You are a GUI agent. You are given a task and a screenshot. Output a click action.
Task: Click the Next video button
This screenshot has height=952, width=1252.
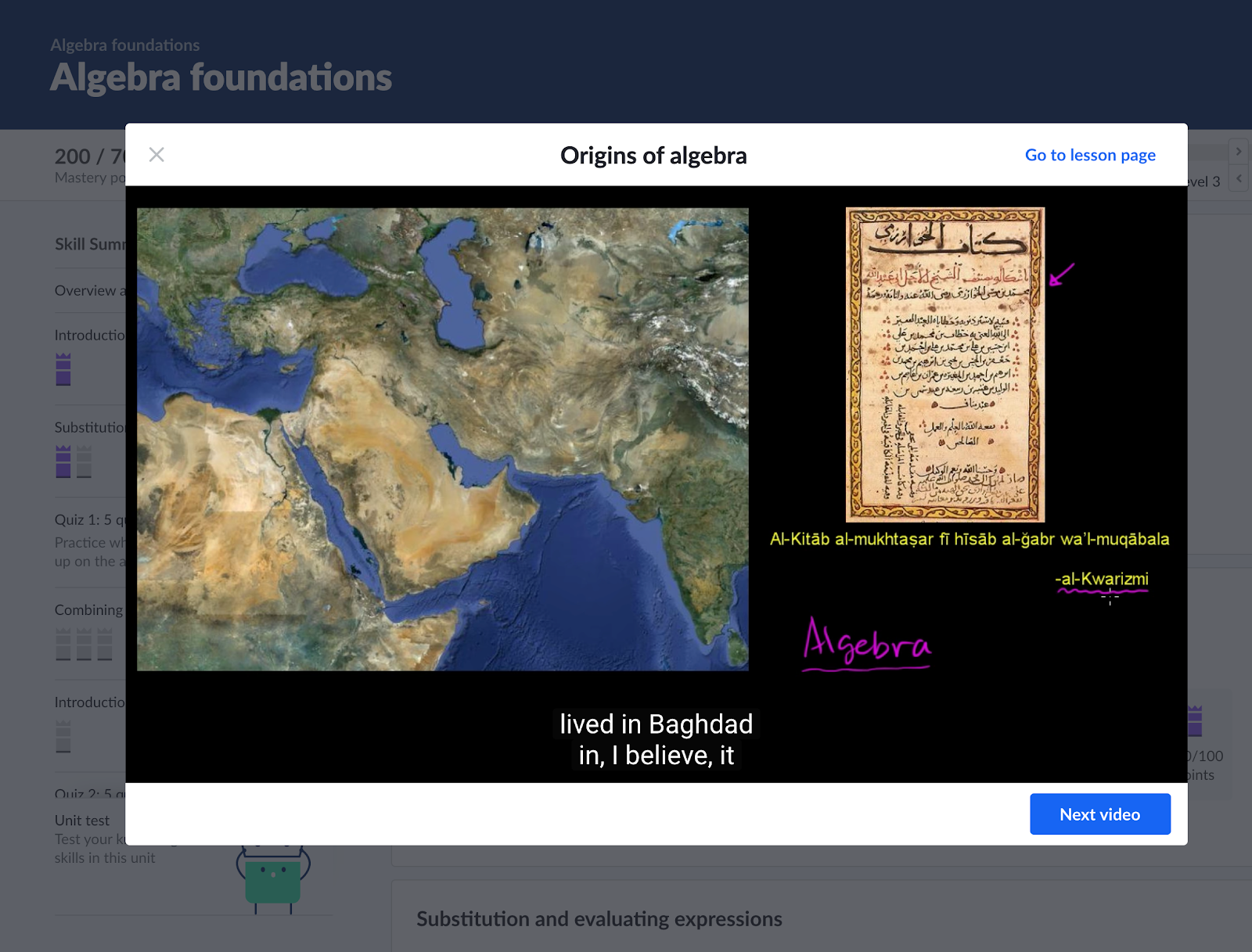click(1099, 814)
